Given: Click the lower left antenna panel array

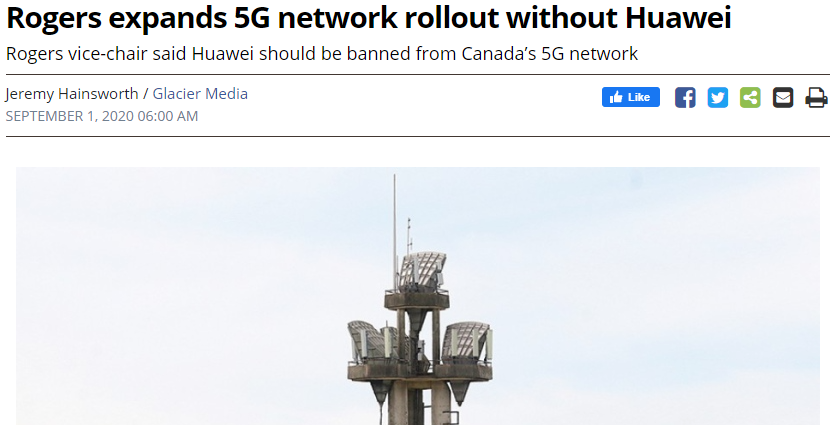Looking at the screenshot, I should tap(372, 342).
